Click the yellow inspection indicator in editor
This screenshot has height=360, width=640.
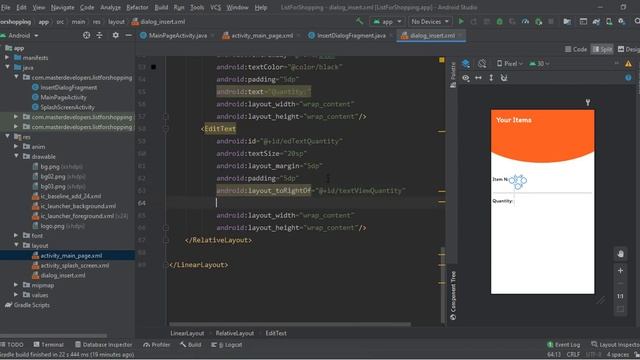pyautogui.click(x=442, y=60)
